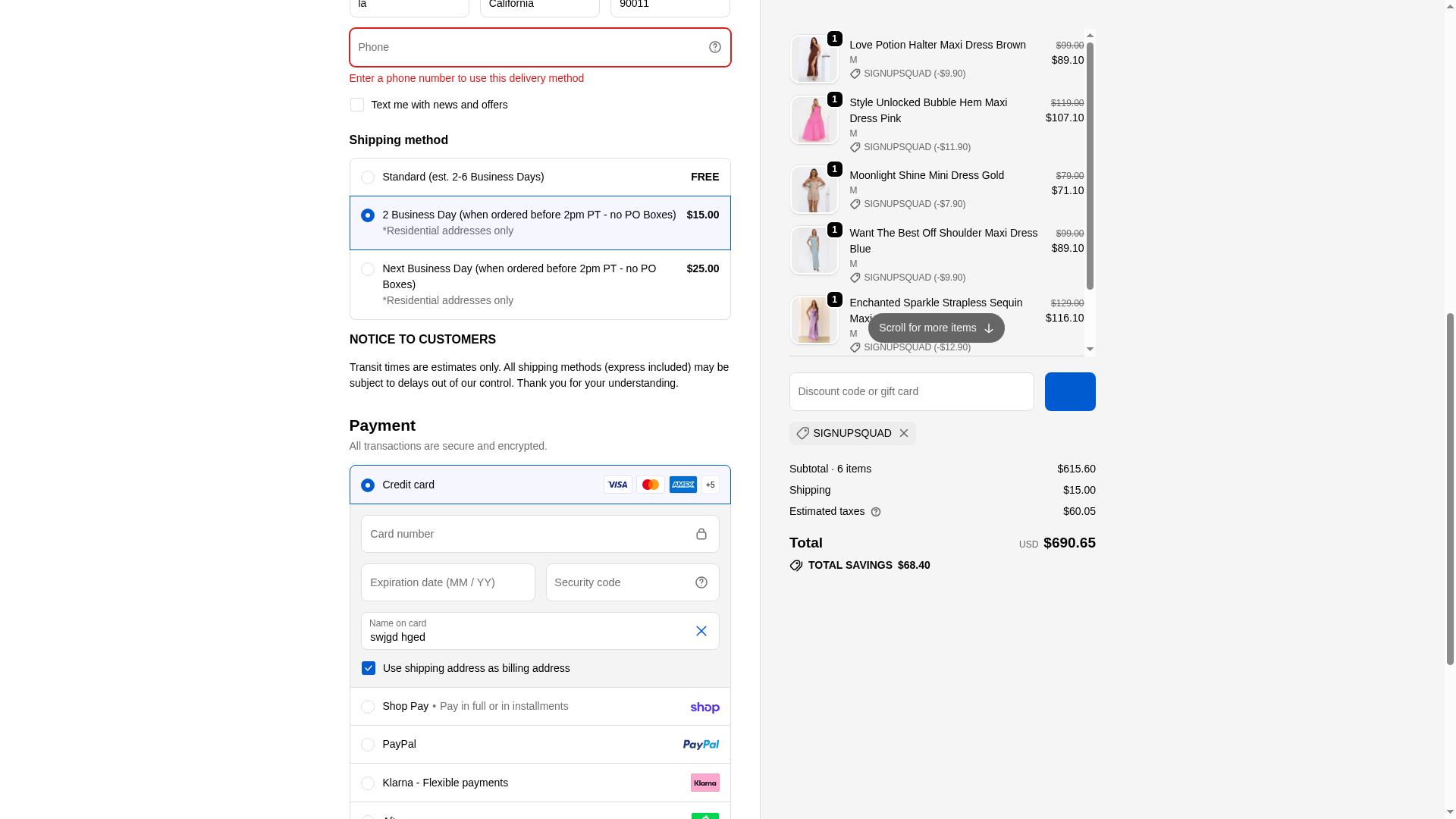Click the Expiration date field
The height and width of the screenshot is (819, 1456).
(447, 582)
